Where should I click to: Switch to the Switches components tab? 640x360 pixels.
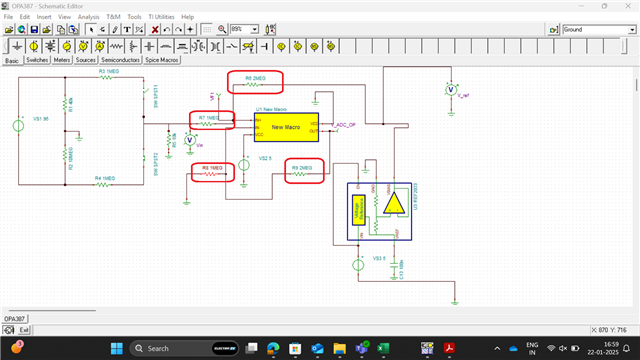click(37, 60)
